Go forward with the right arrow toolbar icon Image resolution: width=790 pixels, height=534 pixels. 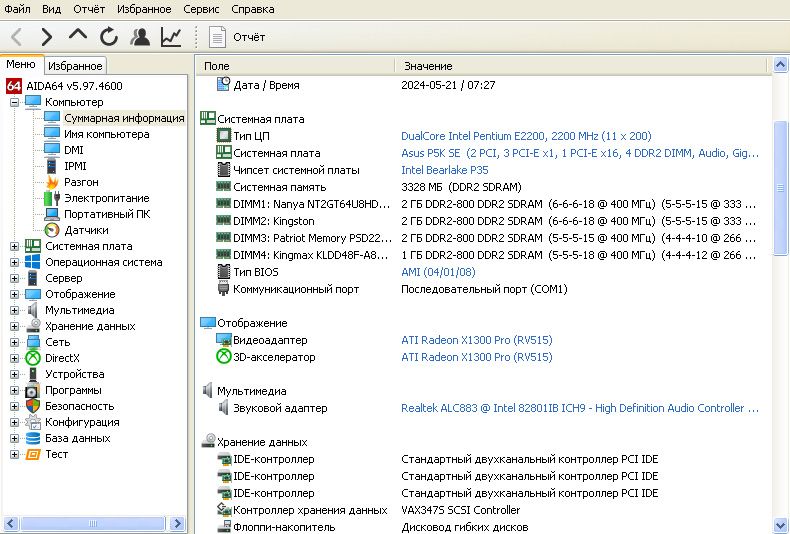[x=47, y=37]
